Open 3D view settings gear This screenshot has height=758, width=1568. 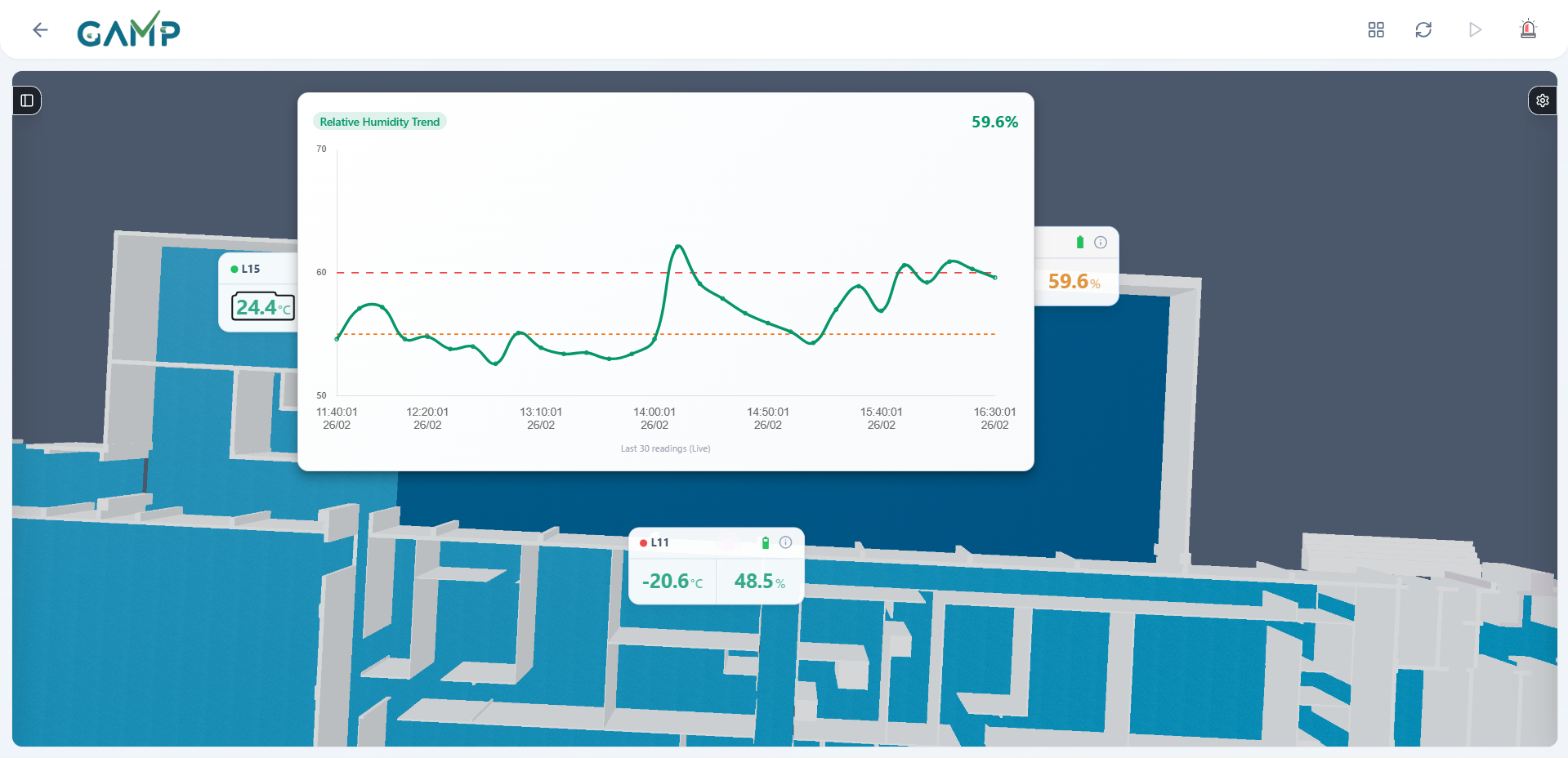click(1542, 100)
